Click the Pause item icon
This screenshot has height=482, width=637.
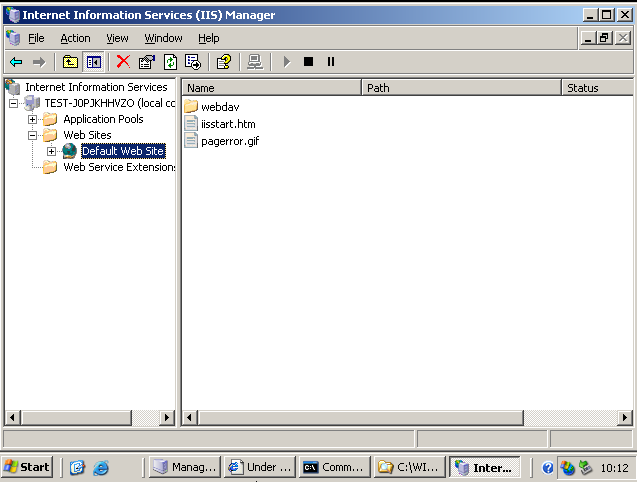331,62
